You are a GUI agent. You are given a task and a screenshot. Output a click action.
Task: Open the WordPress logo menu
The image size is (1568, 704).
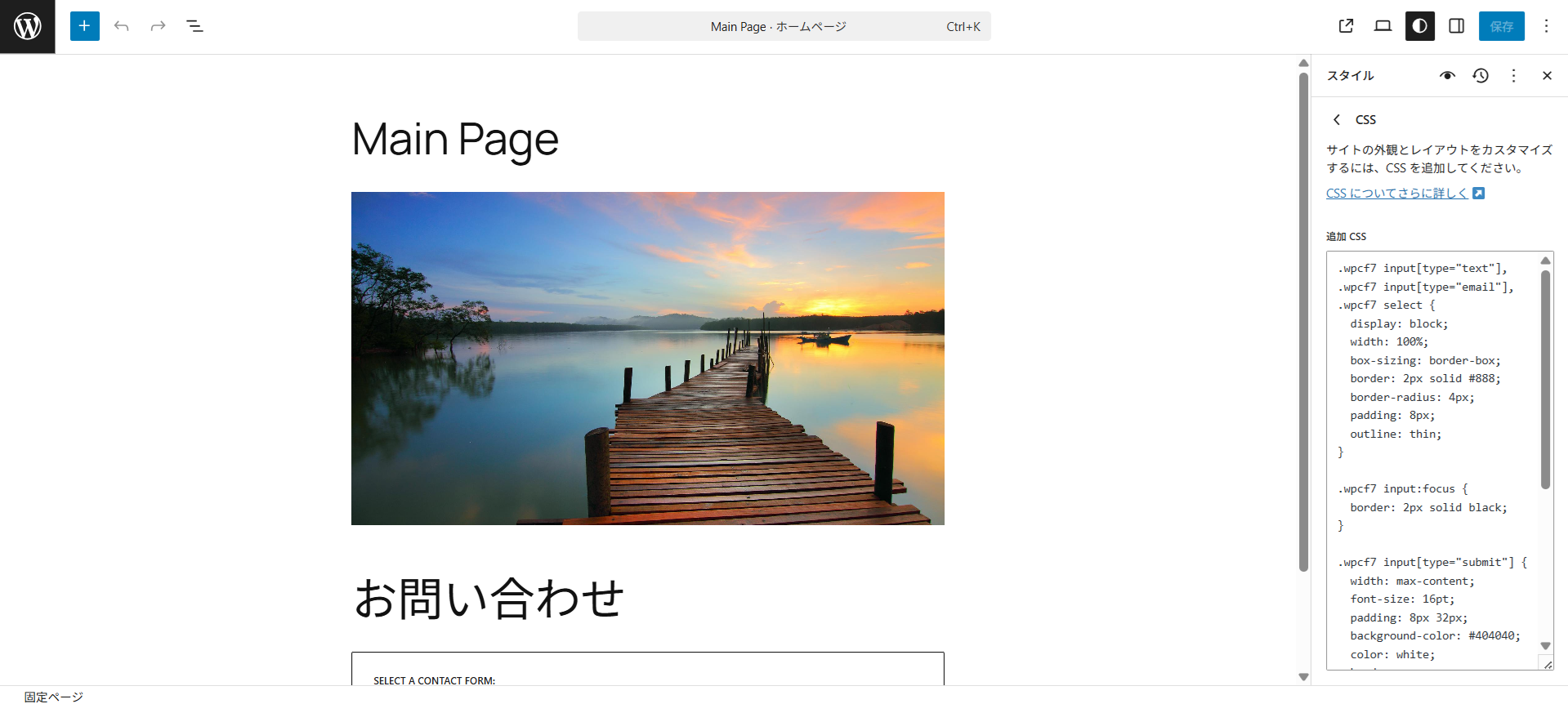tap(27, 26)
